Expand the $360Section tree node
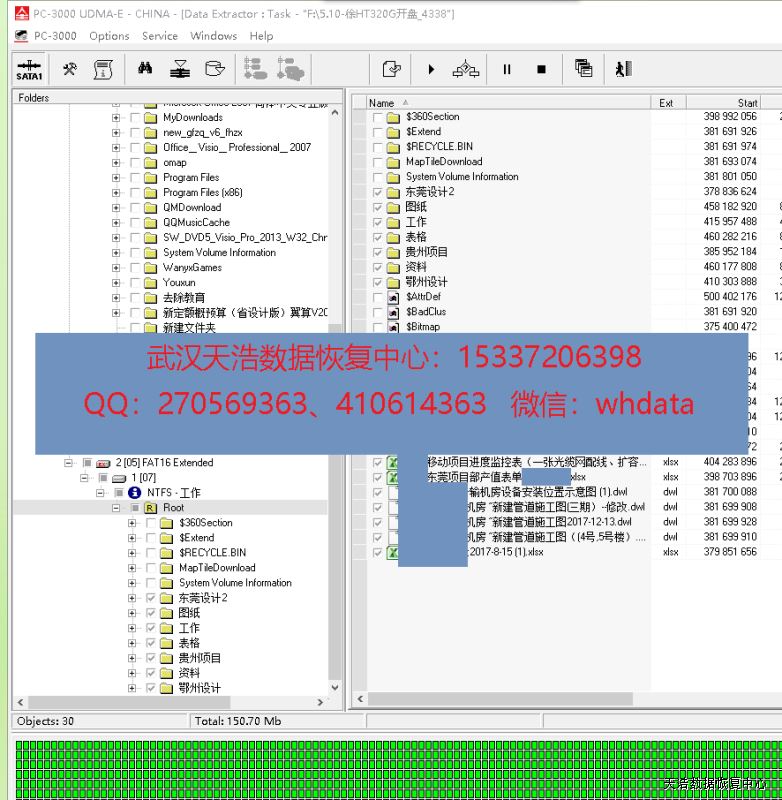 [132, 523]
